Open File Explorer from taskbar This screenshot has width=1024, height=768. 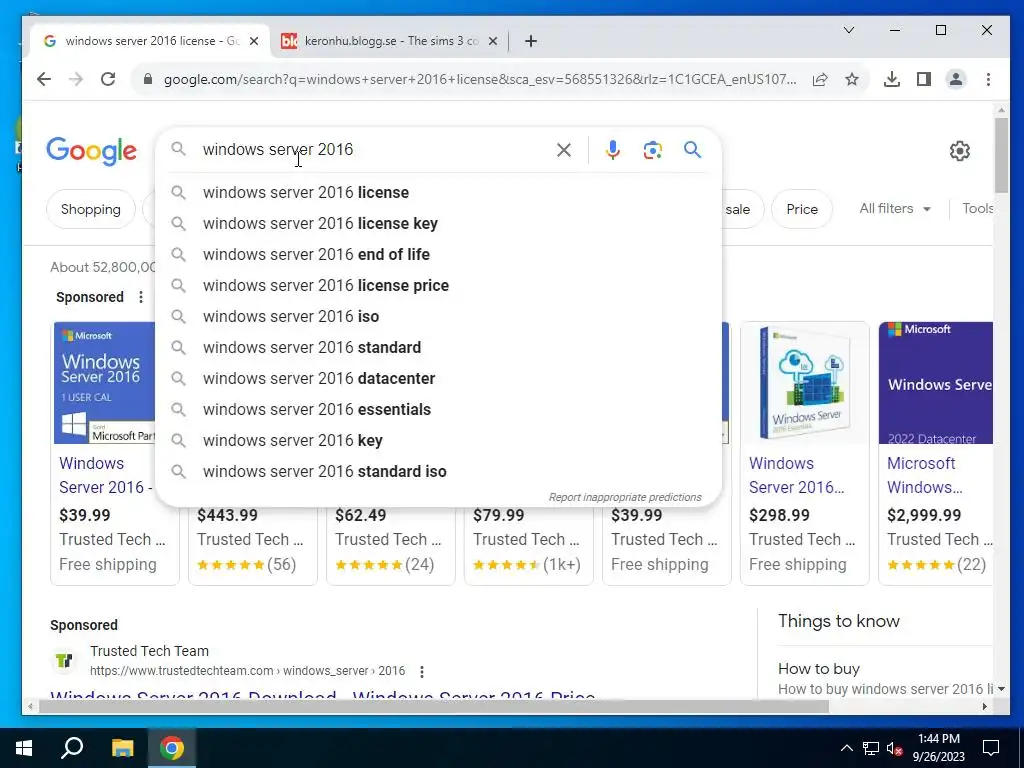pos(122,748)
